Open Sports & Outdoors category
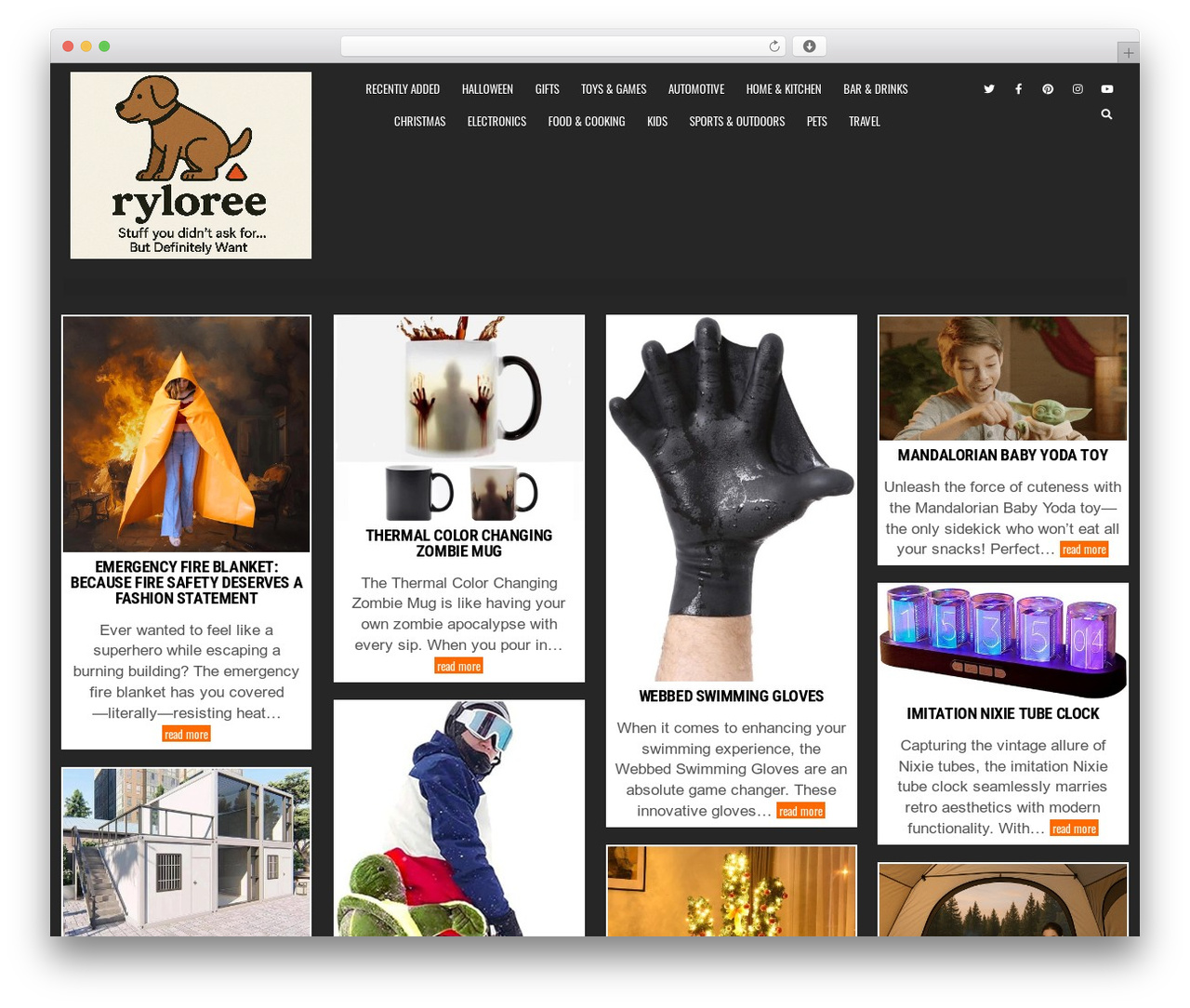The image size is (1190, 1008). tap(737, 122)
